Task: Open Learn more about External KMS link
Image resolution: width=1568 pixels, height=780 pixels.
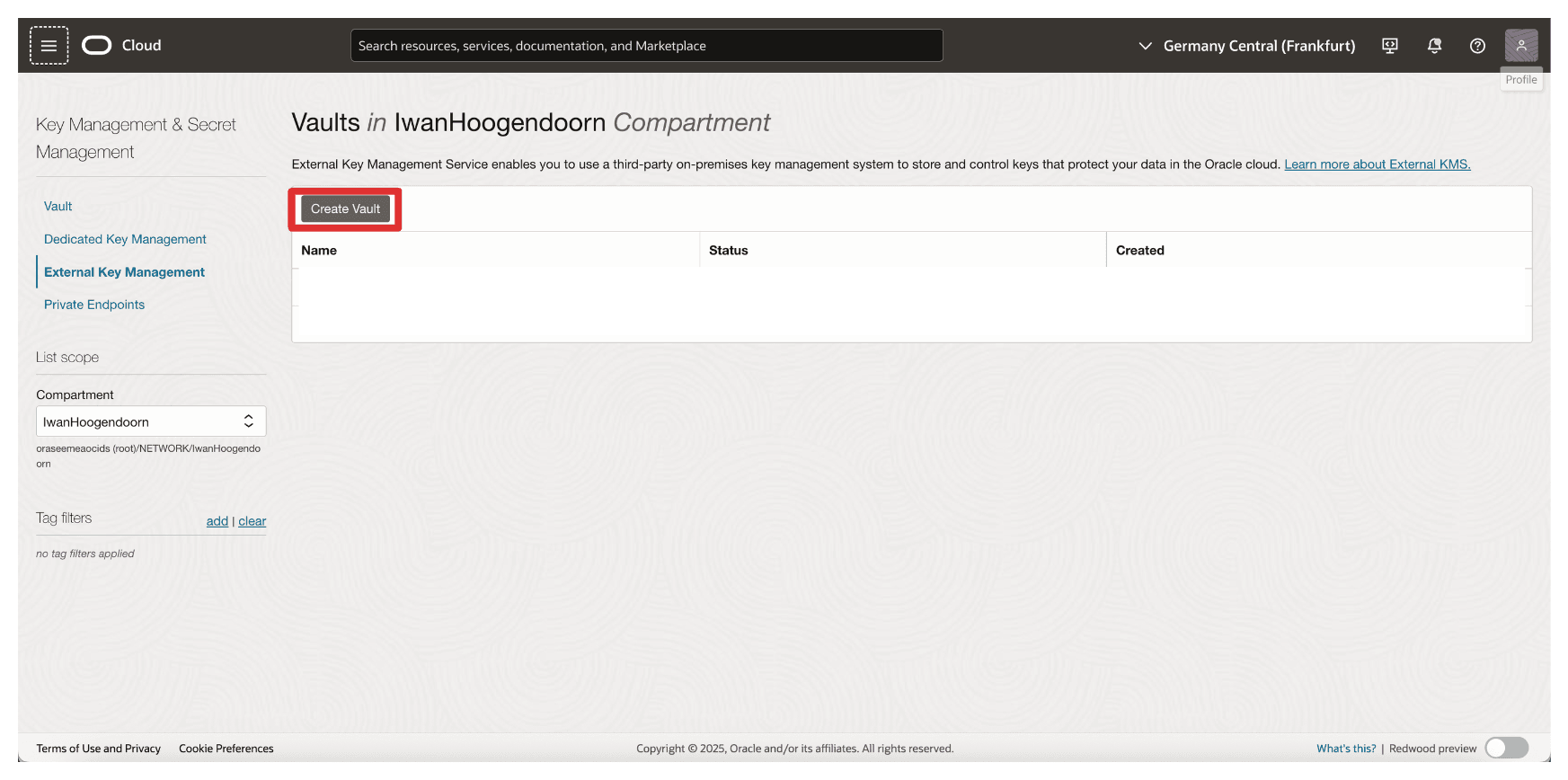Action: [1377, 164]
